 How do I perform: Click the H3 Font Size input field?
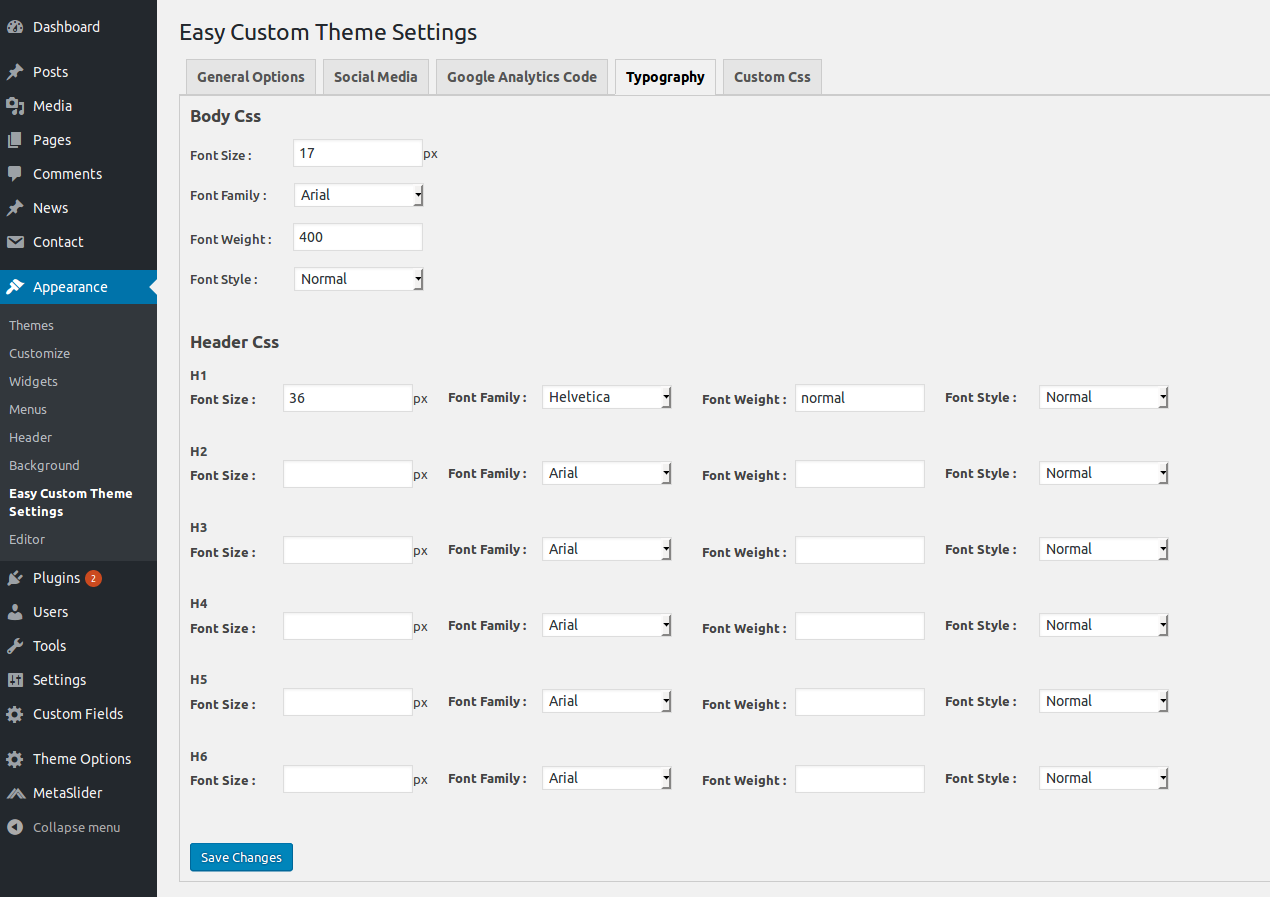(x=348, y=550)
